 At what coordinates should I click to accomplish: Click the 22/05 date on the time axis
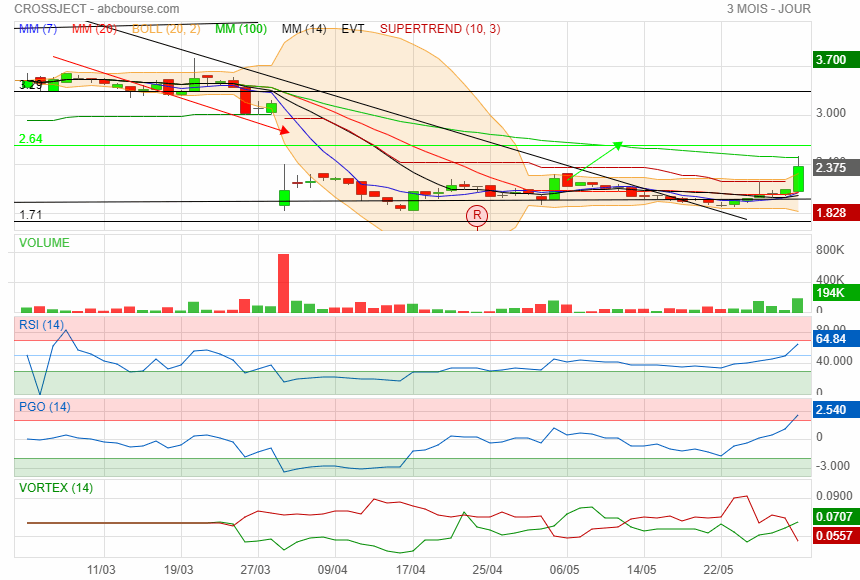point(718,569)
